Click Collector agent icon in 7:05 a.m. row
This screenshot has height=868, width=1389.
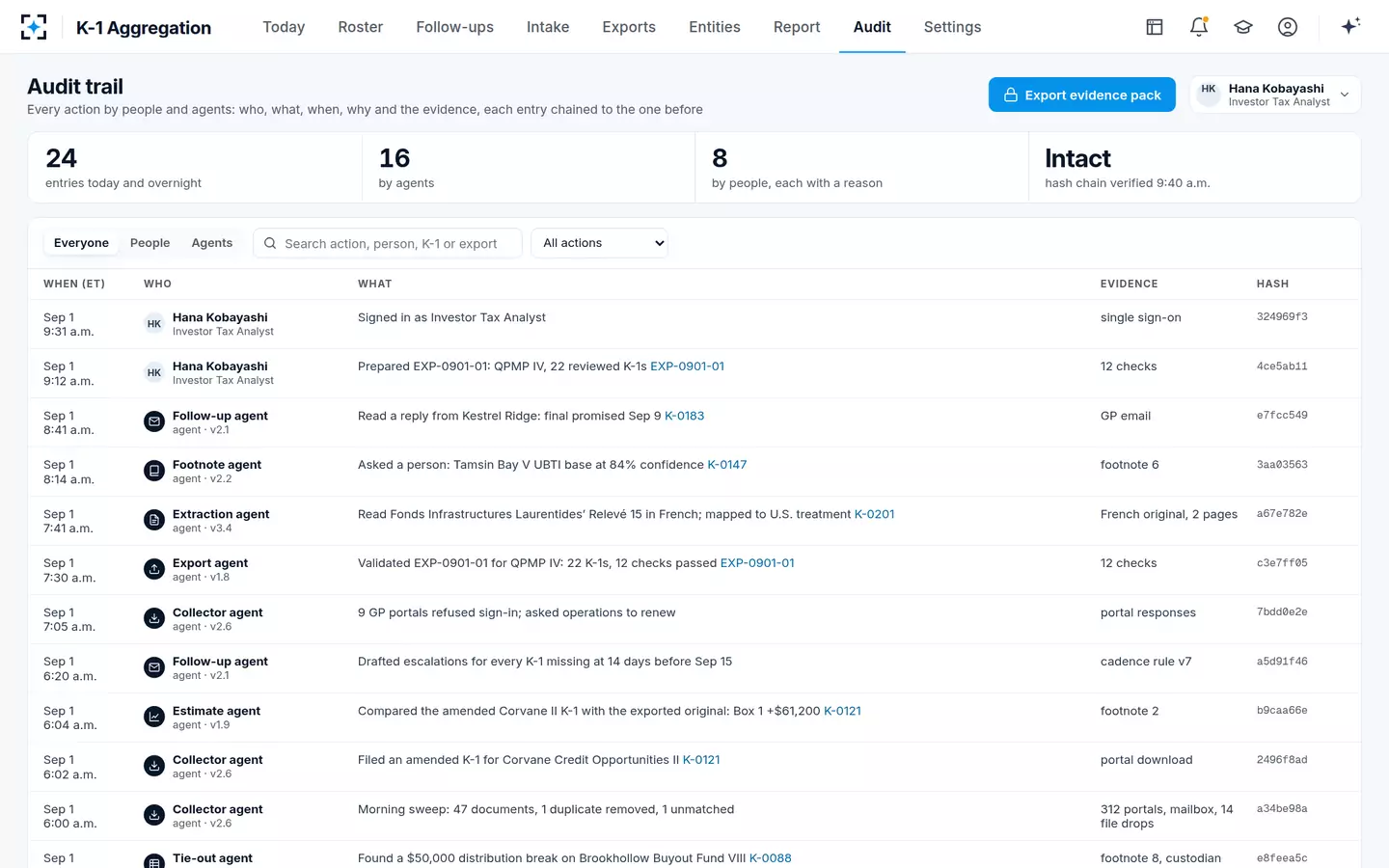(x=154, y=618)
